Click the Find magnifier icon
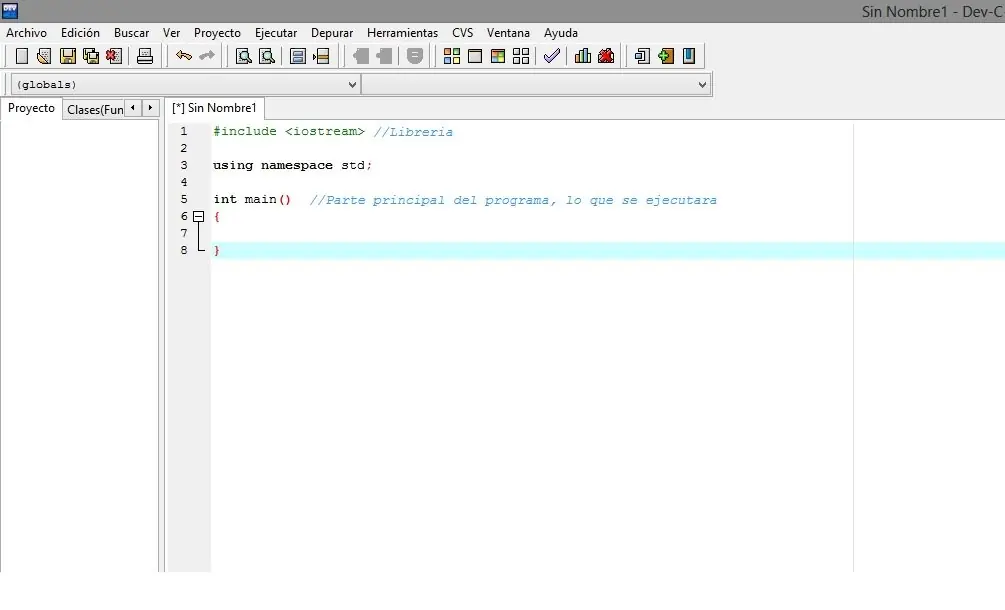Screen dimensions: 1005x610 pos(243,56)
